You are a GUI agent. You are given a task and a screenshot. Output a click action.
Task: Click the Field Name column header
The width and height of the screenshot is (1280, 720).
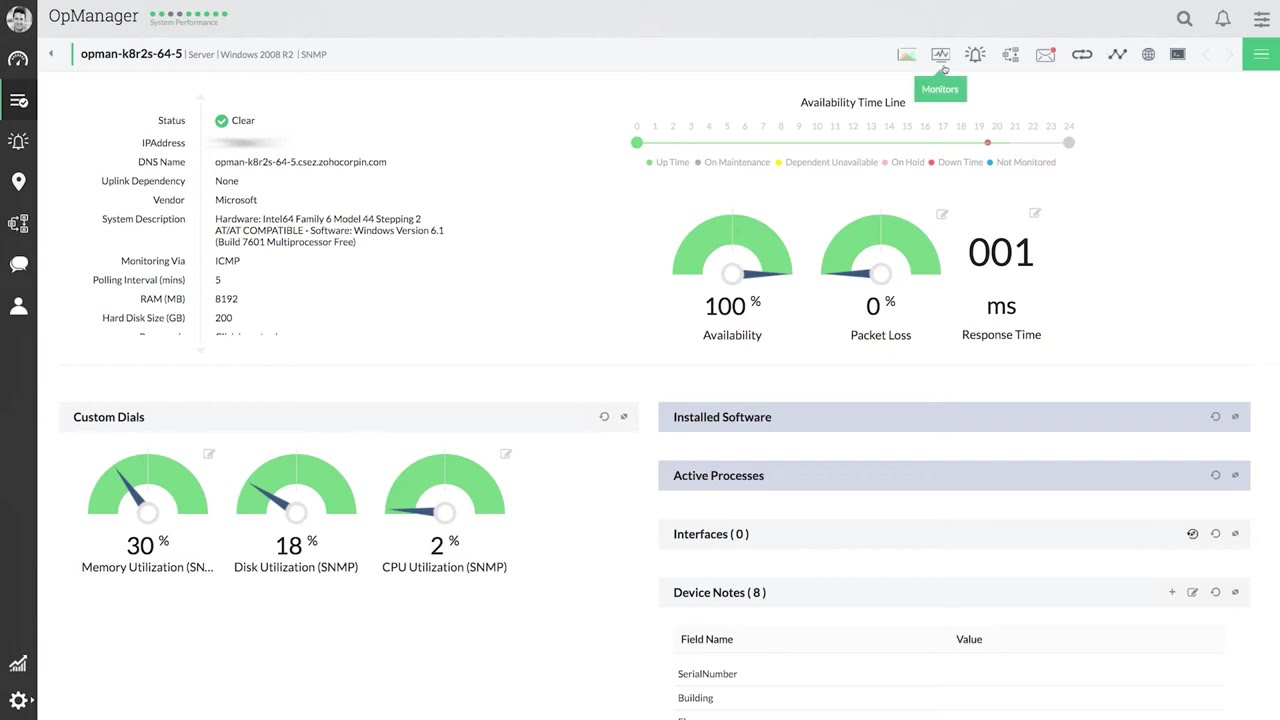click(707, 639)
